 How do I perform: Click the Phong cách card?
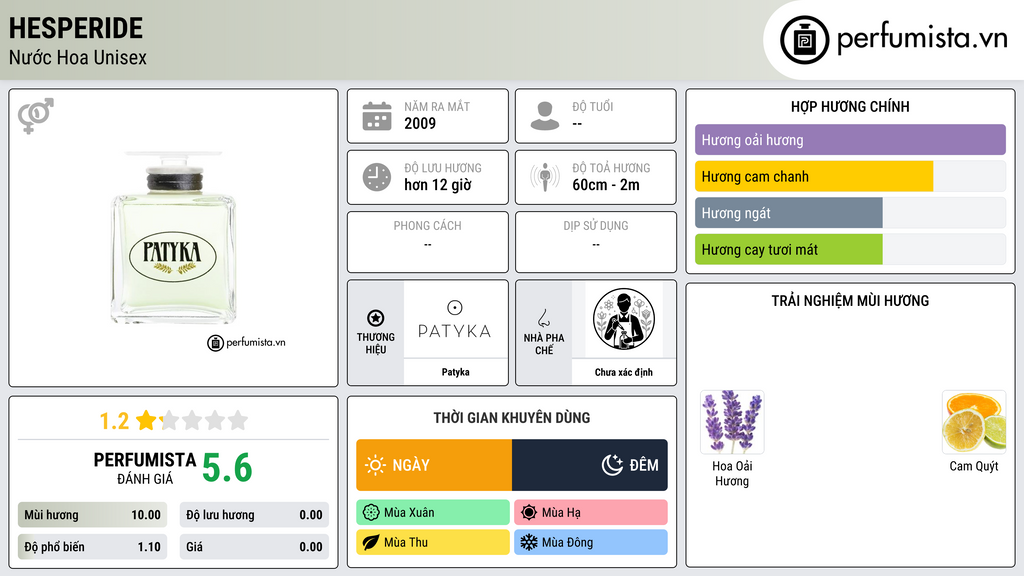coord(428,242)
